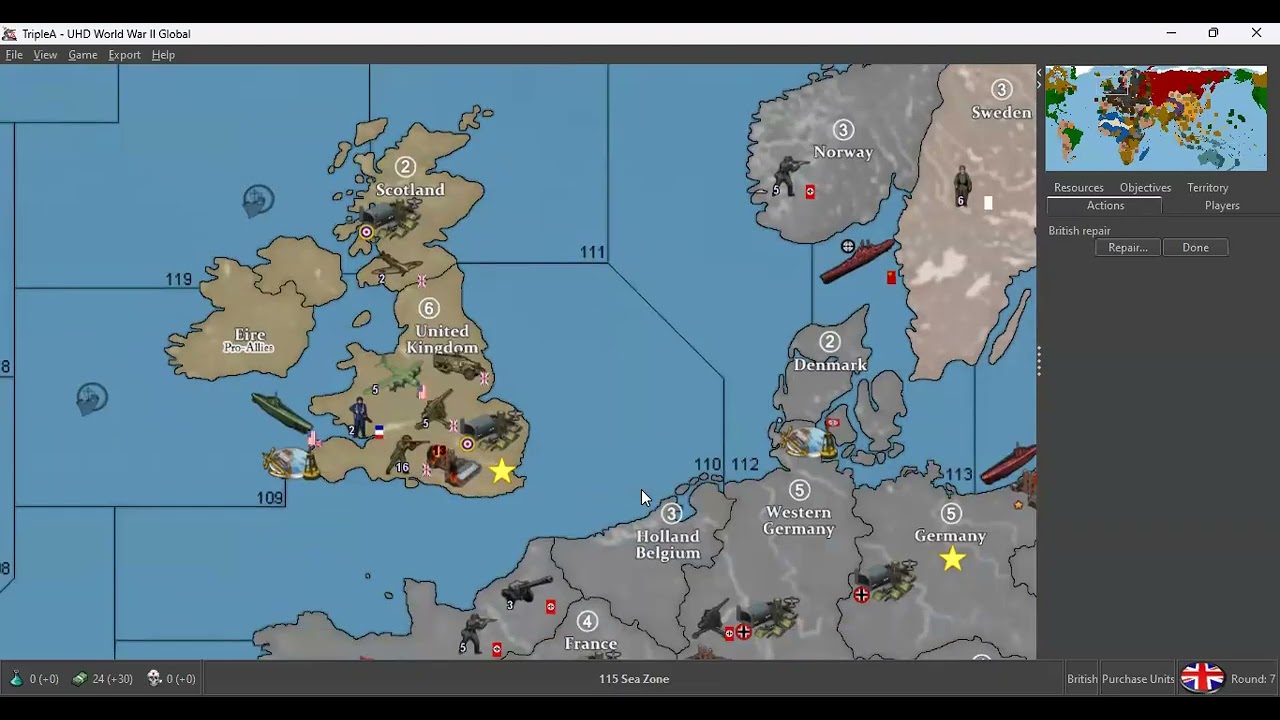Open the Help menu

coord(163,55)
